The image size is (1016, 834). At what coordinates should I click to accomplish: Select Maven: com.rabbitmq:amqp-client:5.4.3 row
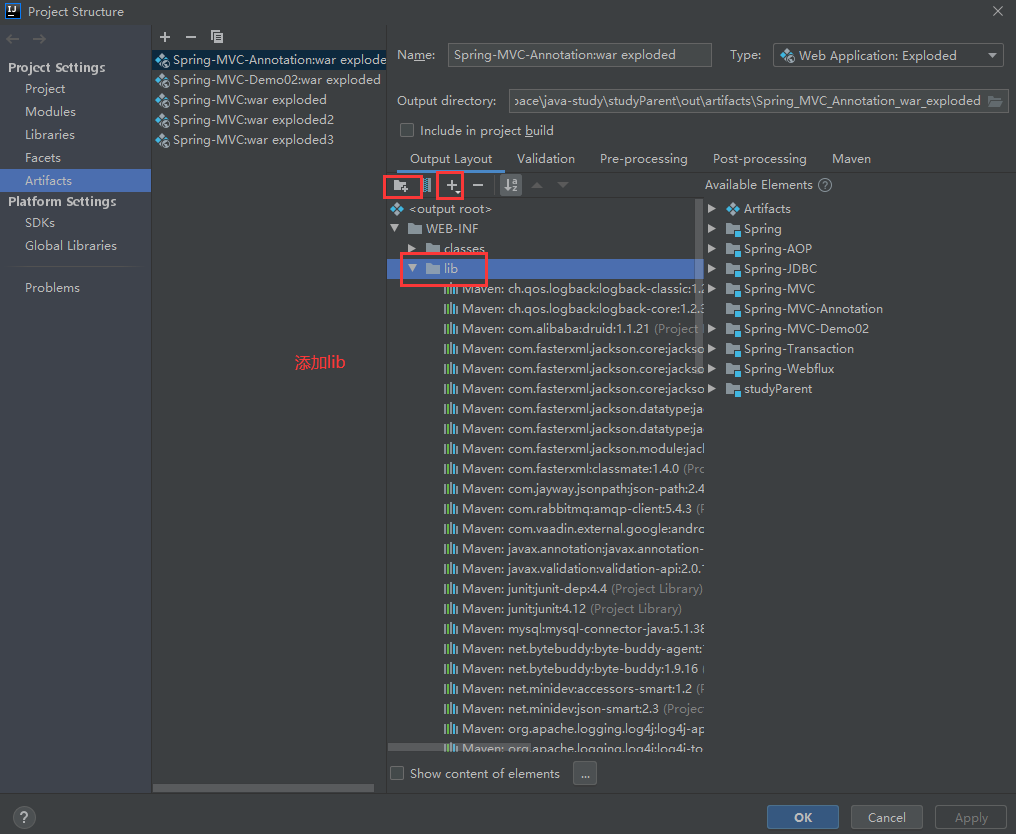[x=545, y=509]
